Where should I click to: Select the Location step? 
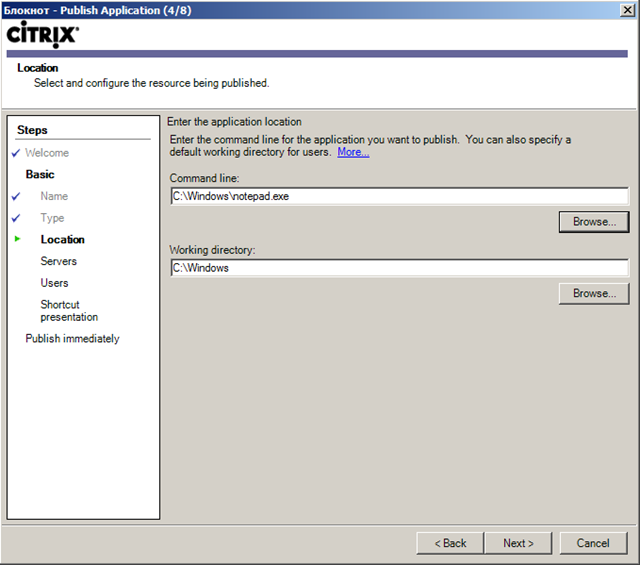click(x=62, y=240)
